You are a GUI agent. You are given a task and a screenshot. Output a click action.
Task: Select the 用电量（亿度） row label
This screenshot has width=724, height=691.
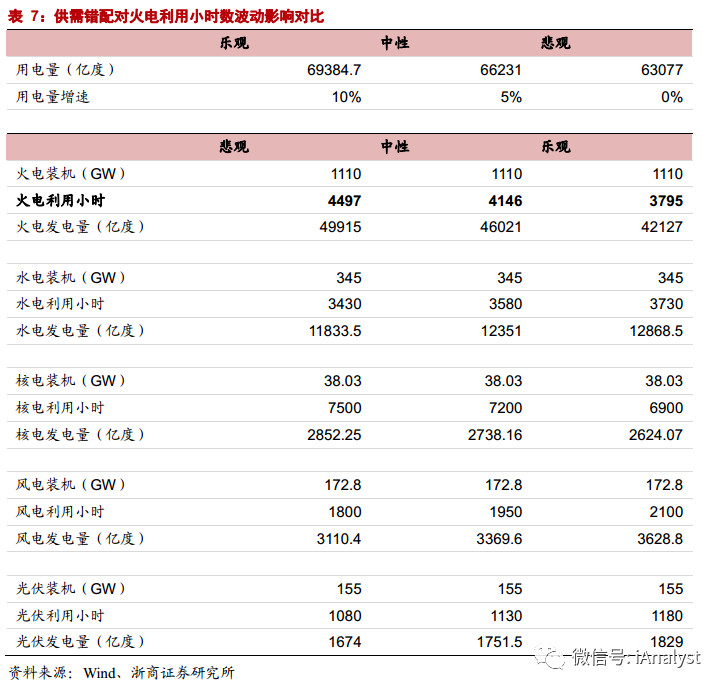(x=67, y=70)
